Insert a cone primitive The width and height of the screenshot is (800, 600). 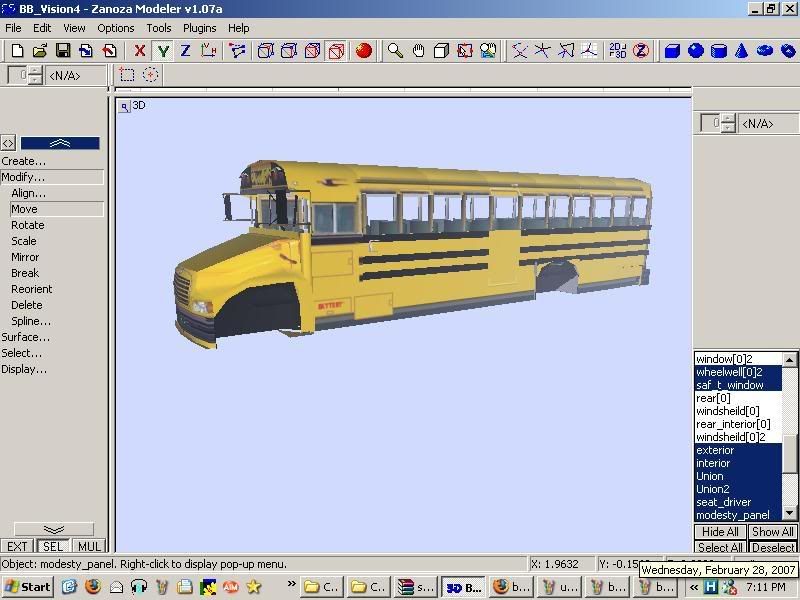pos(742,51)
